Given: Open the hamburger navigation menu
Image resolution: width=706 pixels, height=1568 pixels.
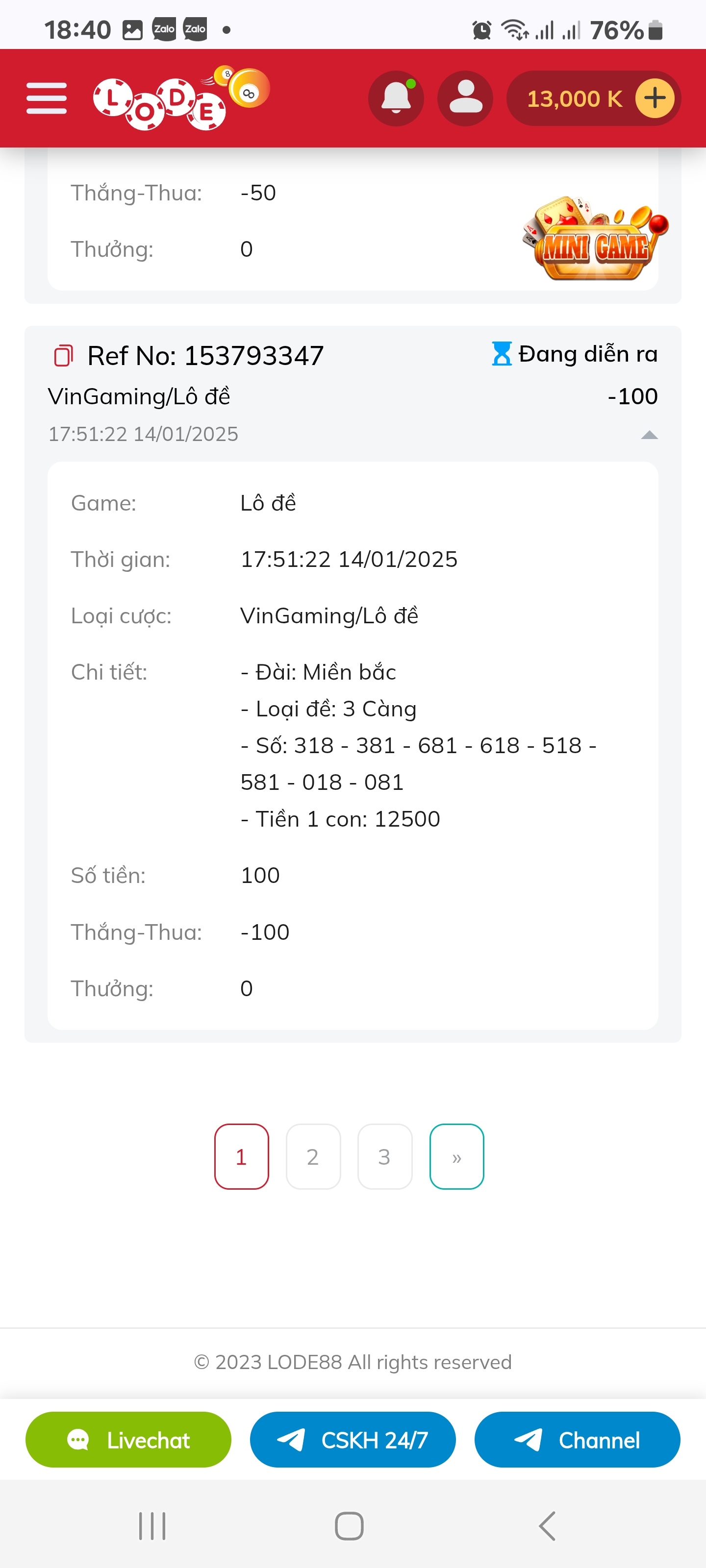Looking at the screenshot, I should click(46, 98).
